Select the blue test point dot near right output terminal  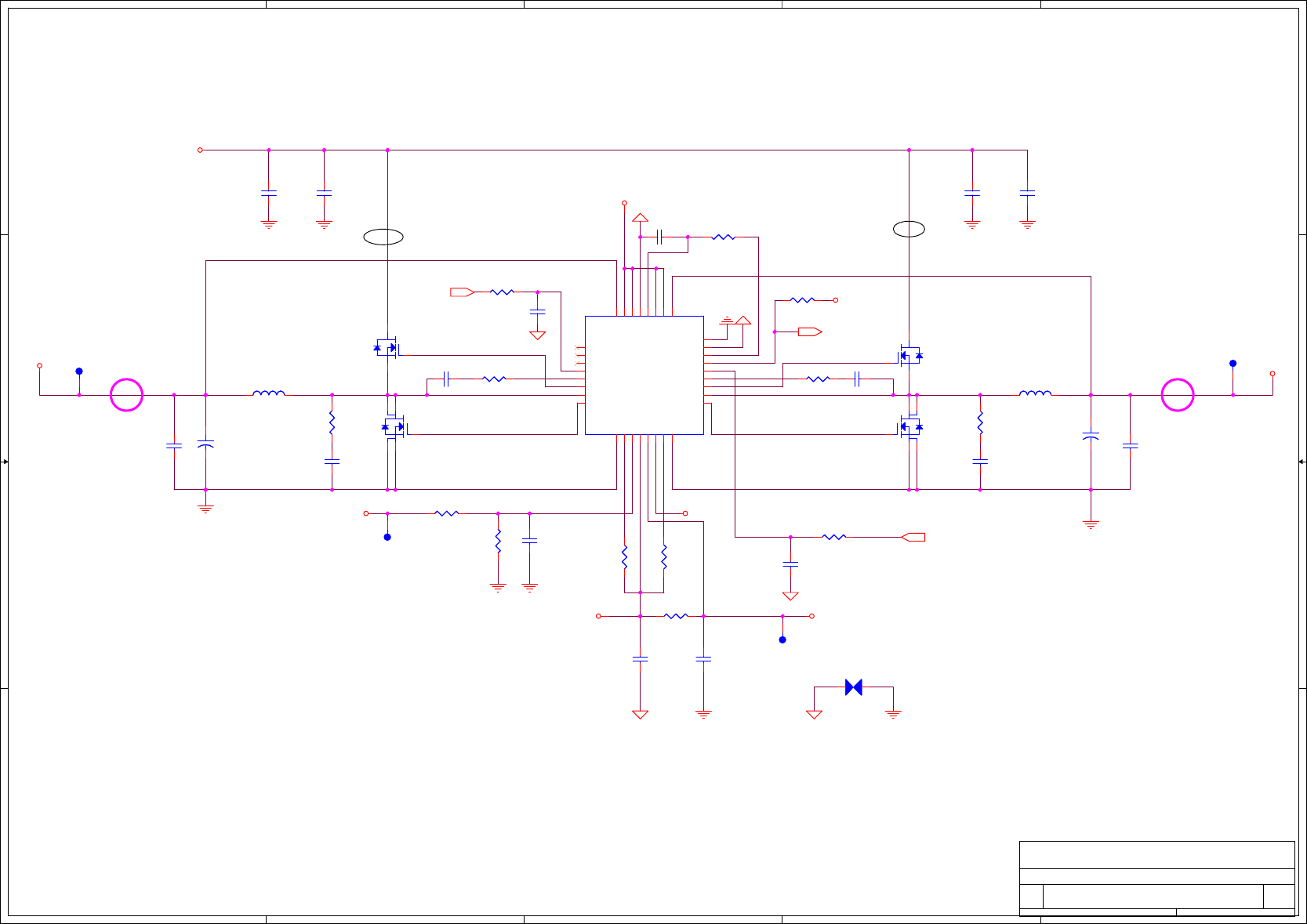[x=1233, y=364]
